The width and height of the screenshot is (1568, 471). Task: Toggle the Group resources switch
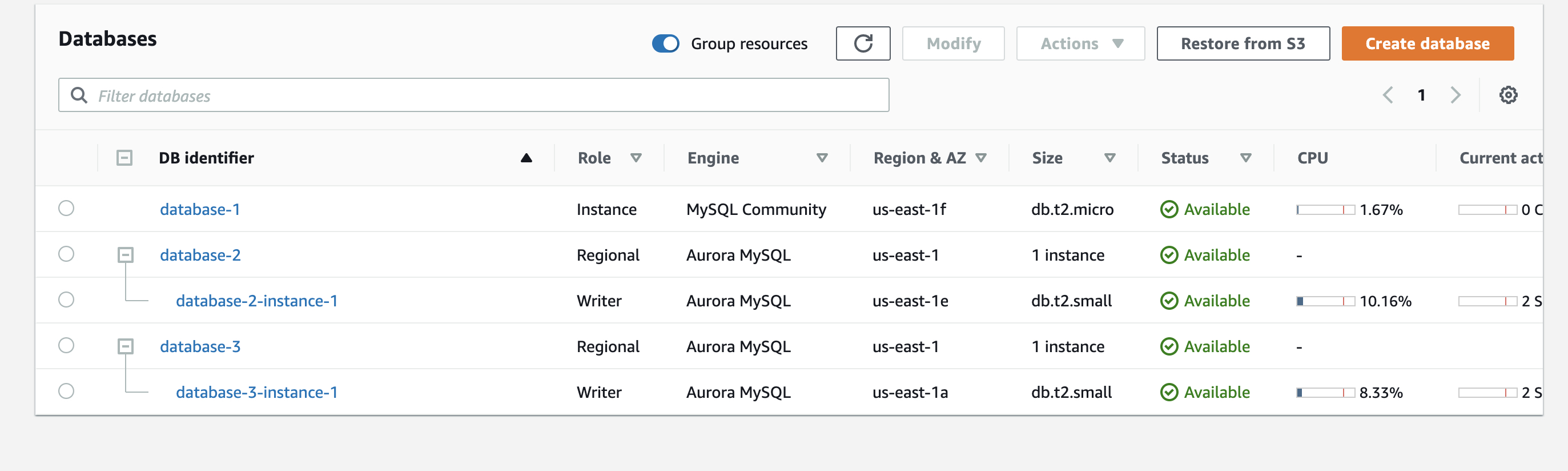click(x=665, y=44)
